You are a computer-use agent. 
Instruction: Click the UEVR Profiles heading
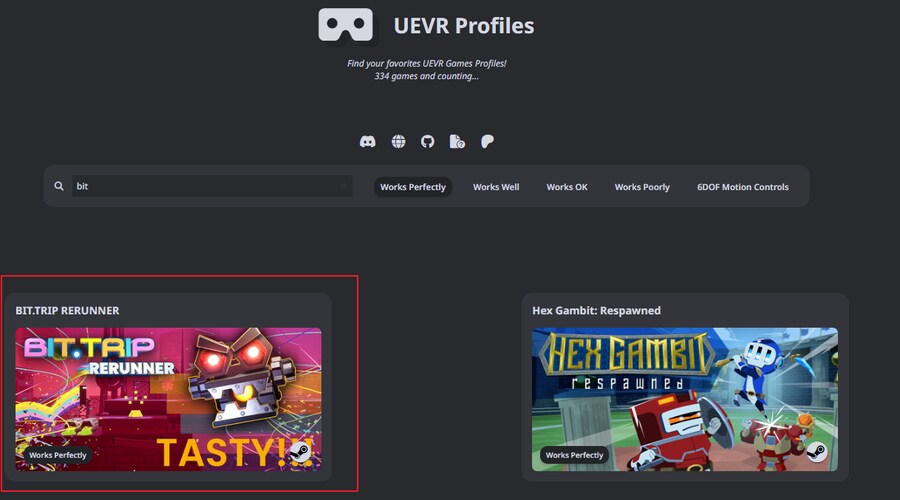point(464,26)
